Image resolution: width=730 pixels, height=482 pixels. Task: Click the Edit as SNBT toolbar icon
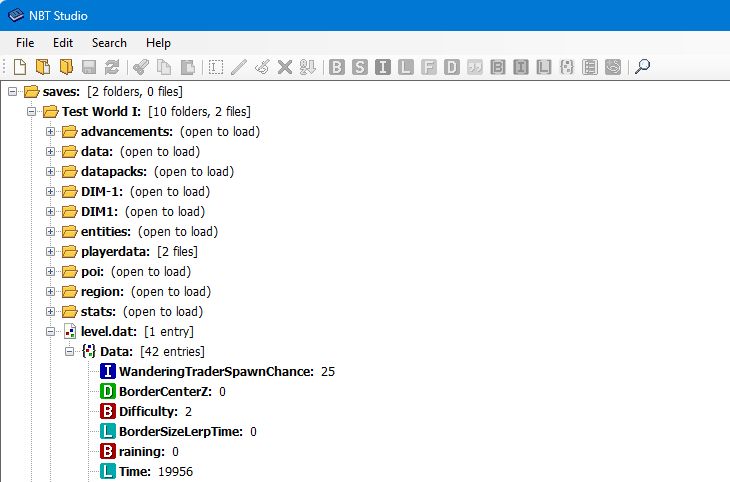coord(262,67)
